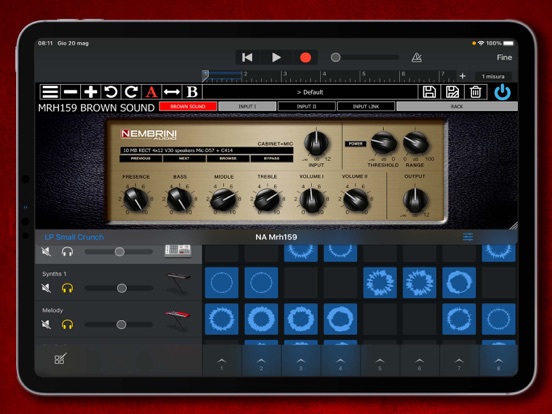Copy A to B with the arrow icon
The width and height of the screenshot is (552, 414).
pyautogui.click(x=172, y=92)
